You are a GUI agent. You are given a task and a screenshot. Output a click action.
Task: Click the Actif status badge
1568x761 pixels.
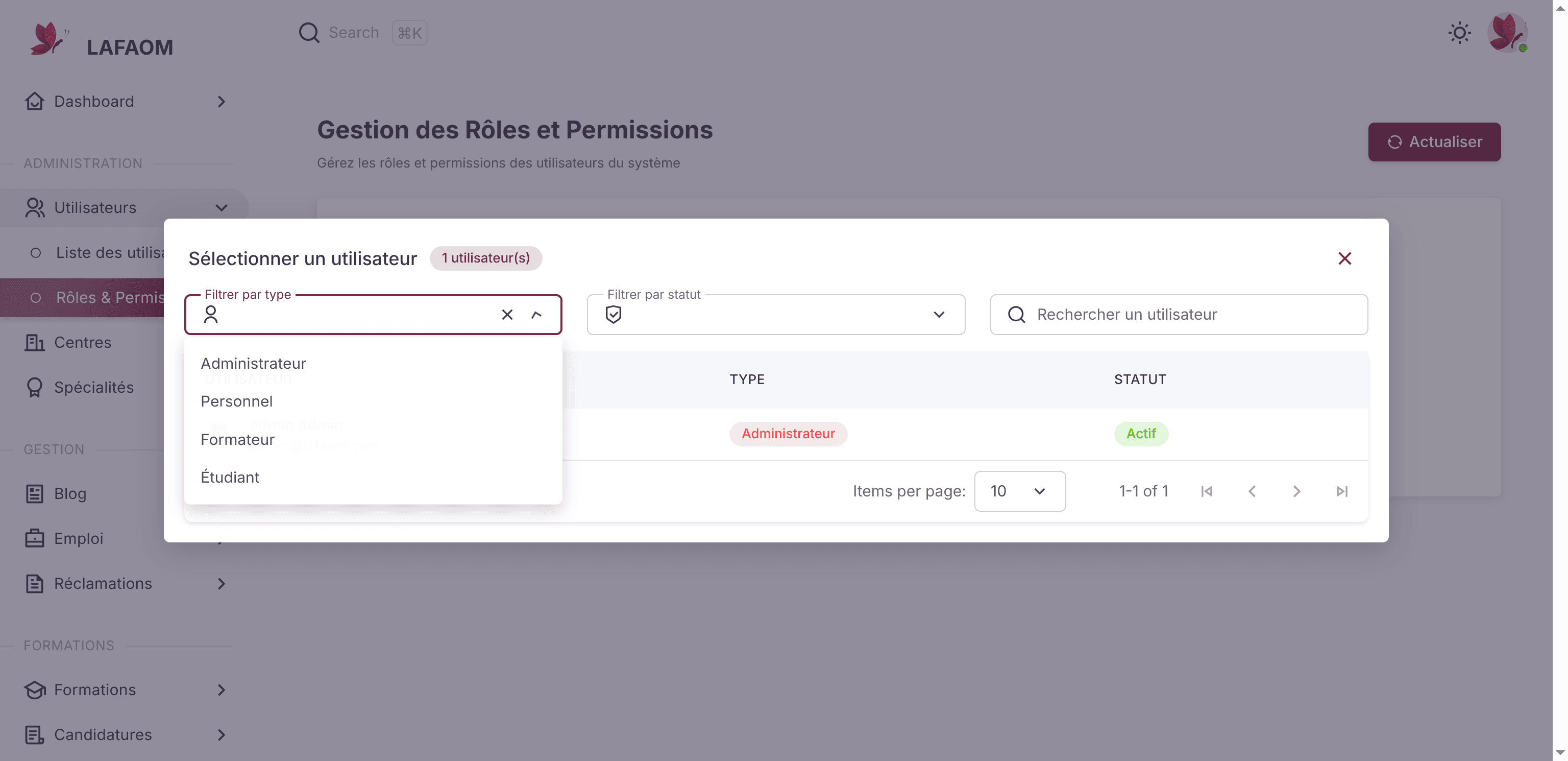pos(1141,434)
